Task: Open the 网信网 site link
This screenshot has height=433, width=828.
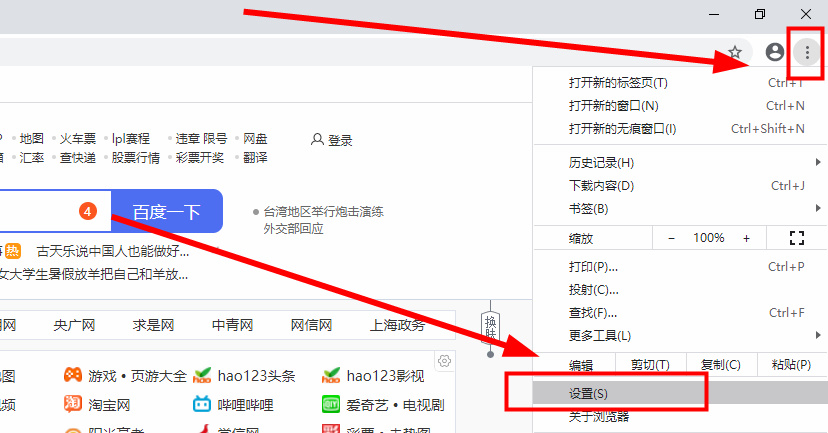Action: tap(312, 325)
